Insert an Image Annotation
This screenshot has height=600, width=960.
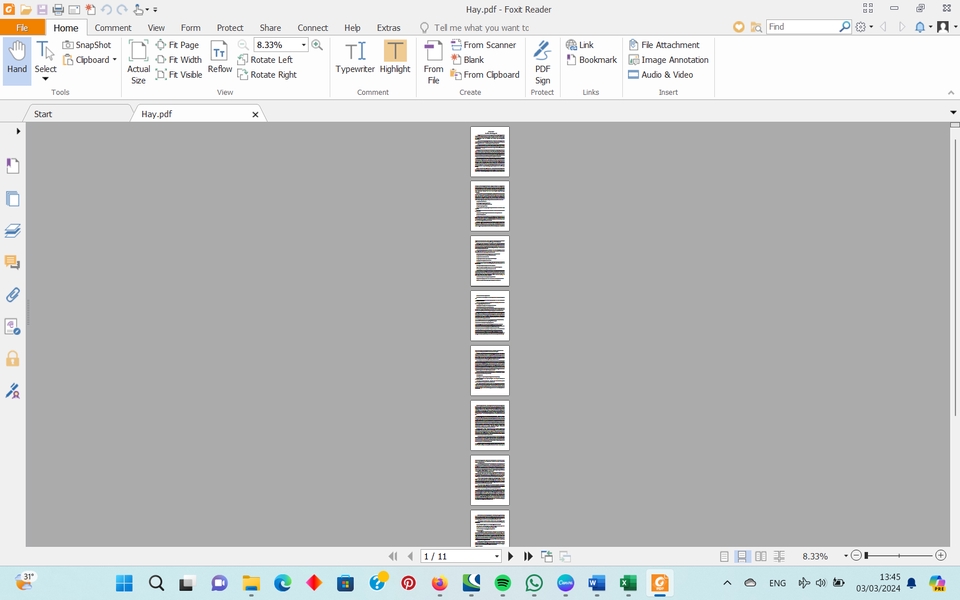click(669, 59)
